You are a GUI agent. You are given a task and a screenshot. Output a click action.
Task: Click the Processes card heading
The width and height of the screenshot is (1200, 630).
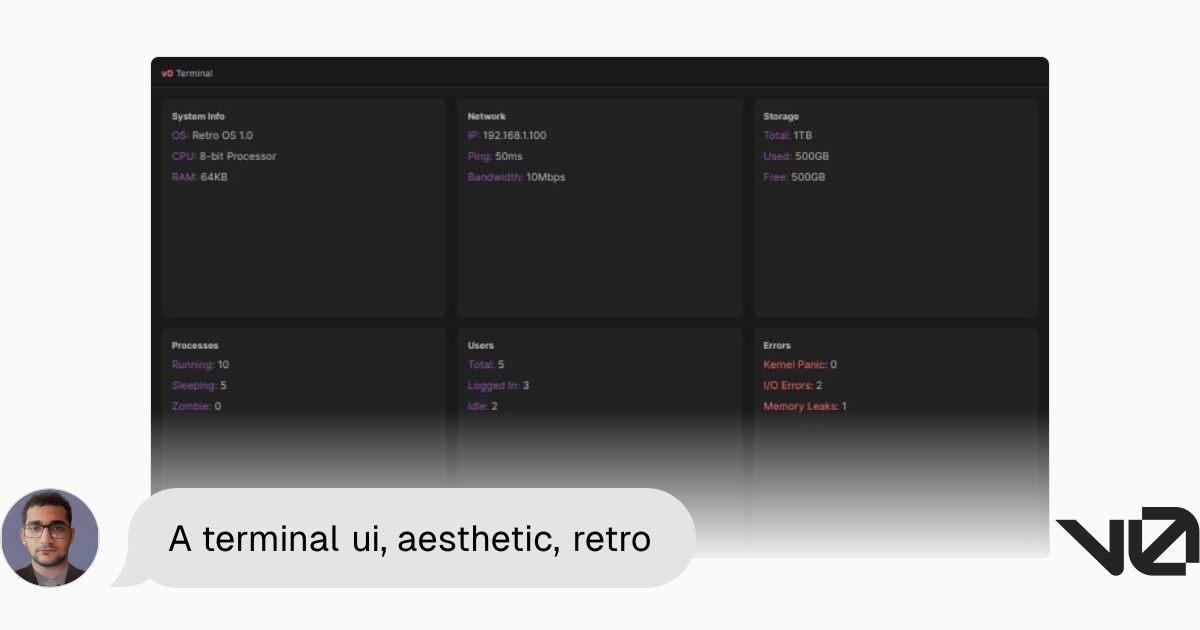pyautogui.click(x=195, y=345)
